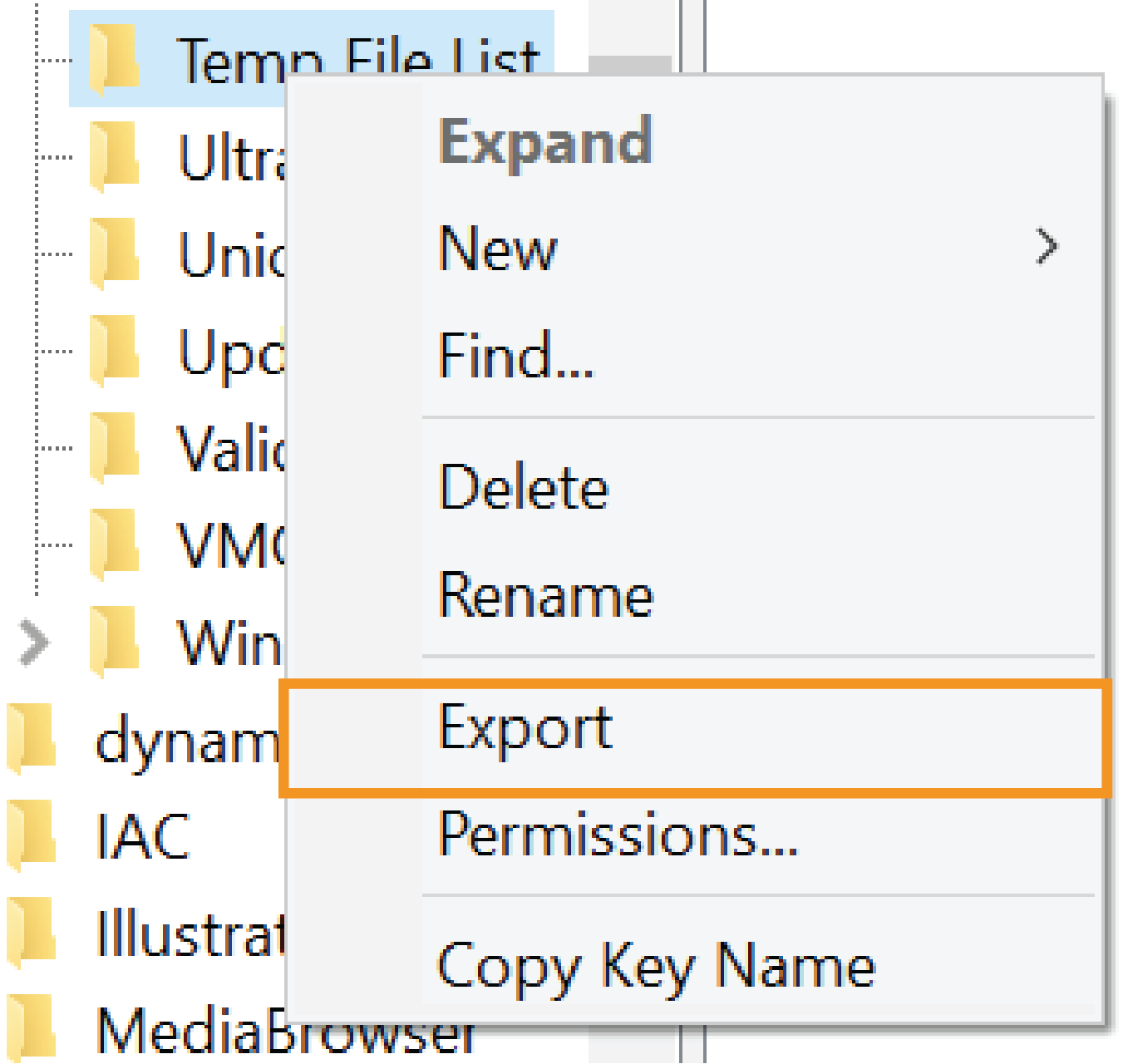Screen dimensions: 1133x1064
Task: Click the folder icon next to Upd key
Action: (x=112, y=349)
